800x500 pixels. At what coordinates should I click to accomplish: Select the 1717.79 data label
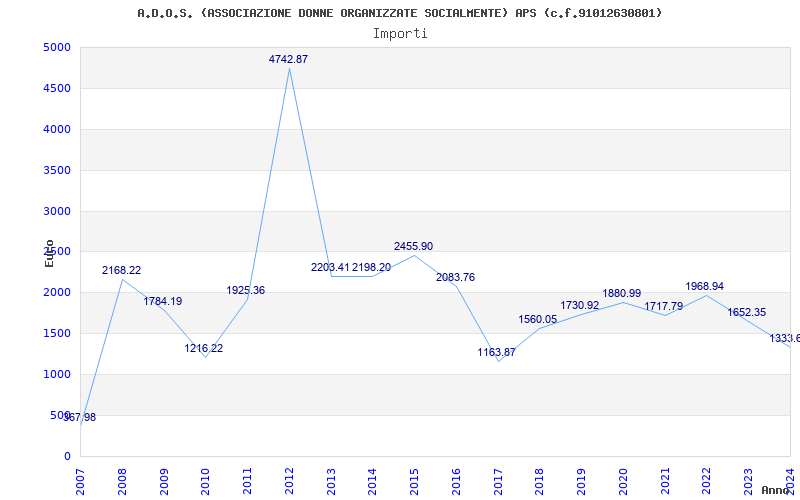click(664, 307)
